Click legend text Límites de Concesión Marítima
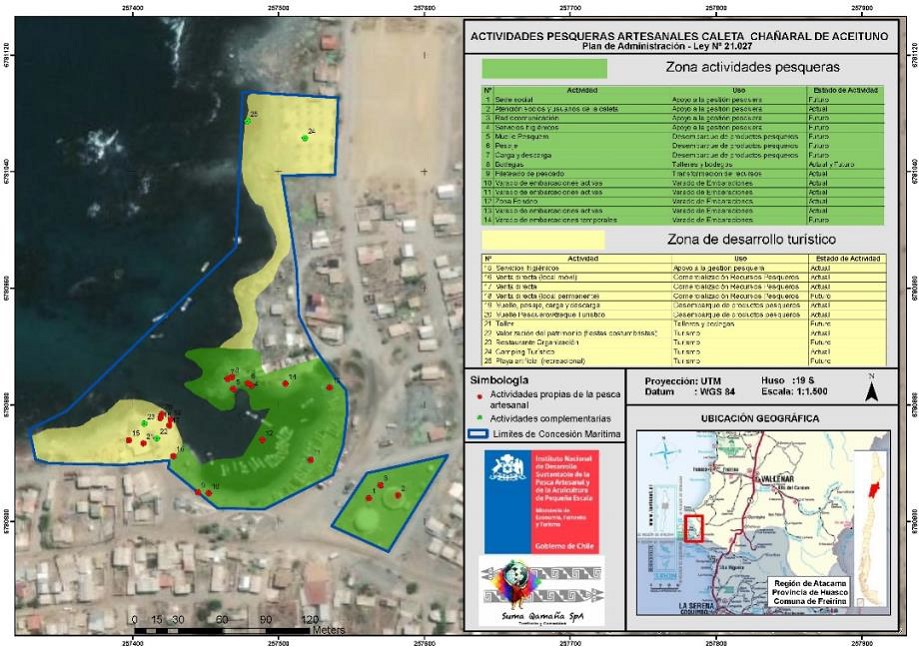Viewport: 919px width, 650px height. tap(556, 434)
